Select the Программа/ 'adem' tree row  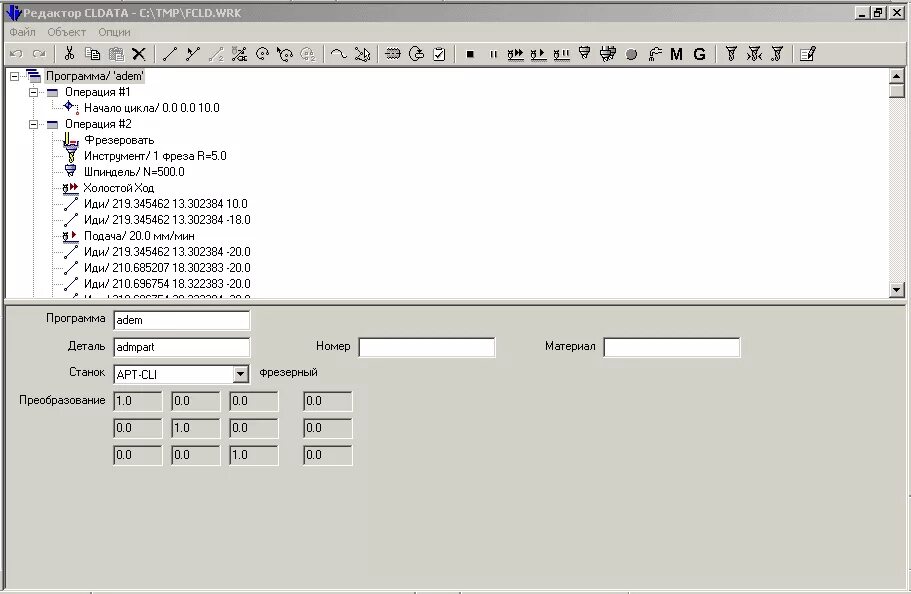coord(95,76)
